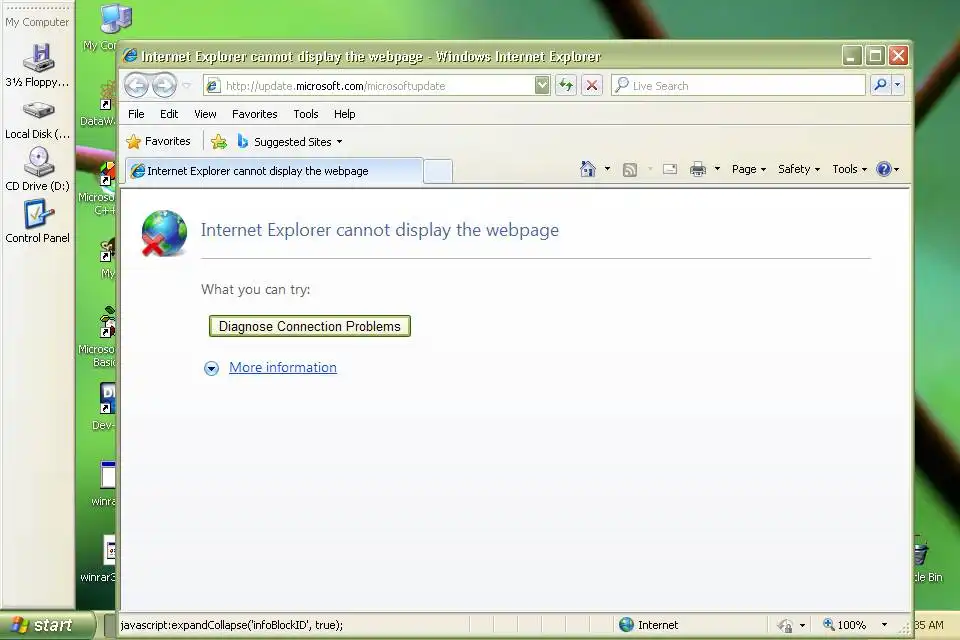This screenshot has width=960, height=640.
Task: Click the Internet Explorer title bar icon
Action: 130,56
